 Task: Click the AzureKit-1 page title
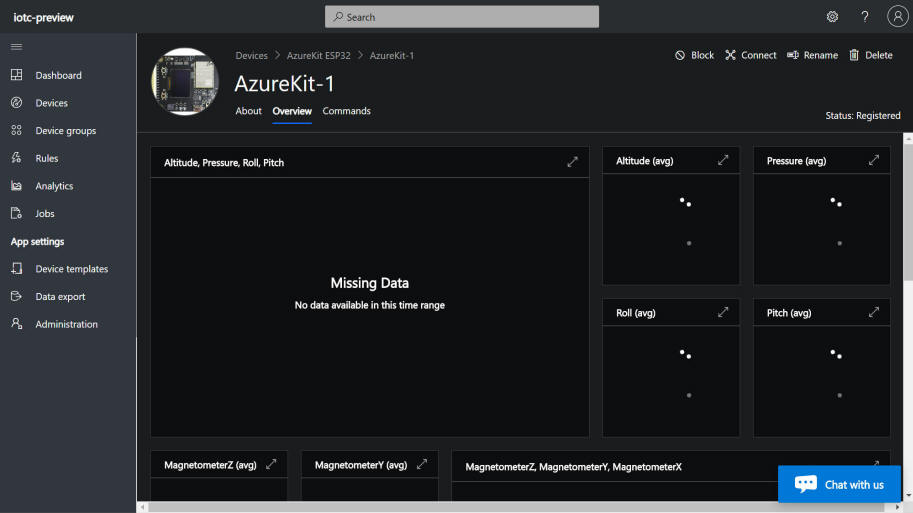284,83
